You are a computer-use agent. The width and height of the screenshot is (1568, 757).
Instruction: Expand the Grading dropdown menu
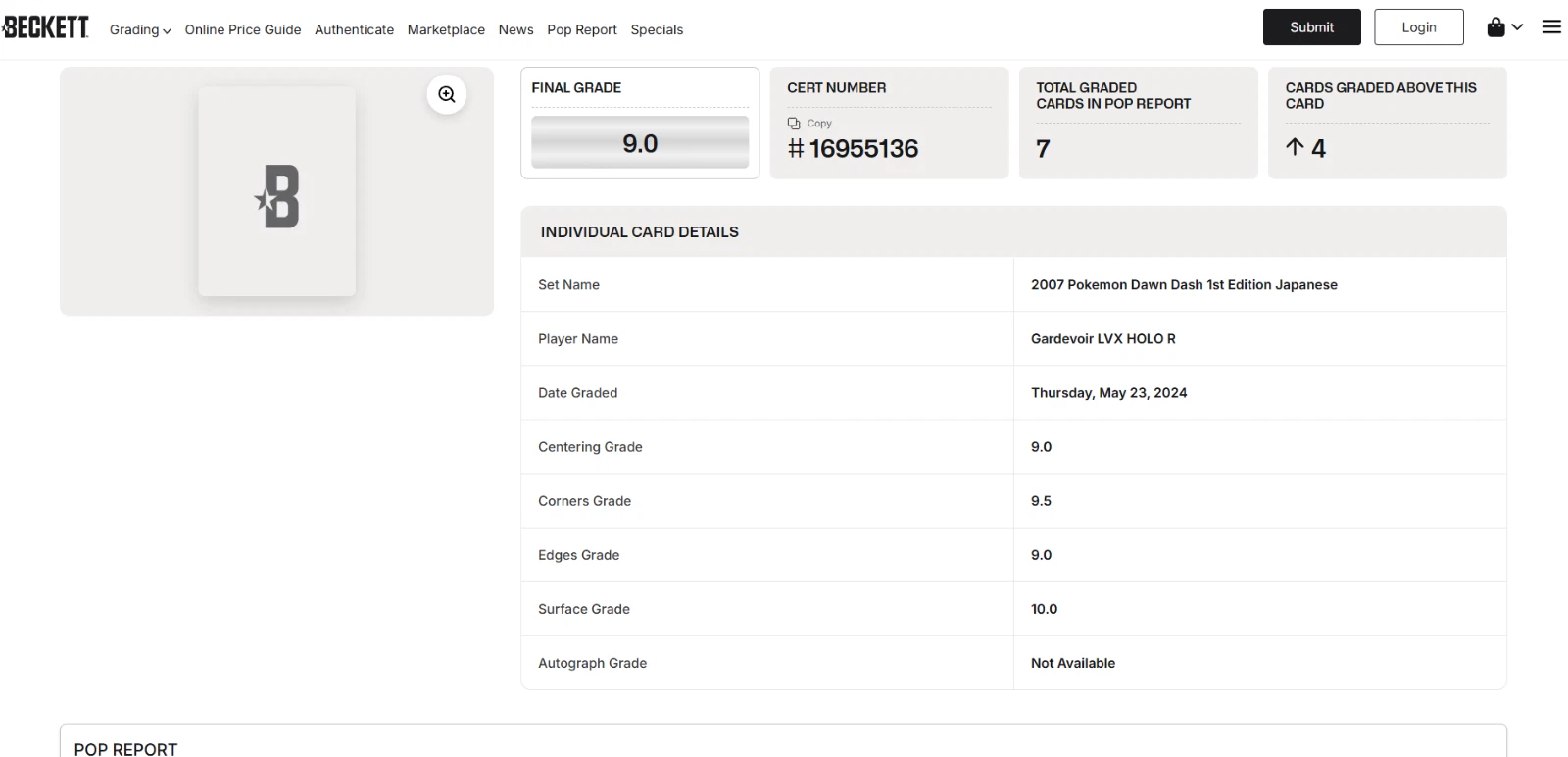[140, 29]
